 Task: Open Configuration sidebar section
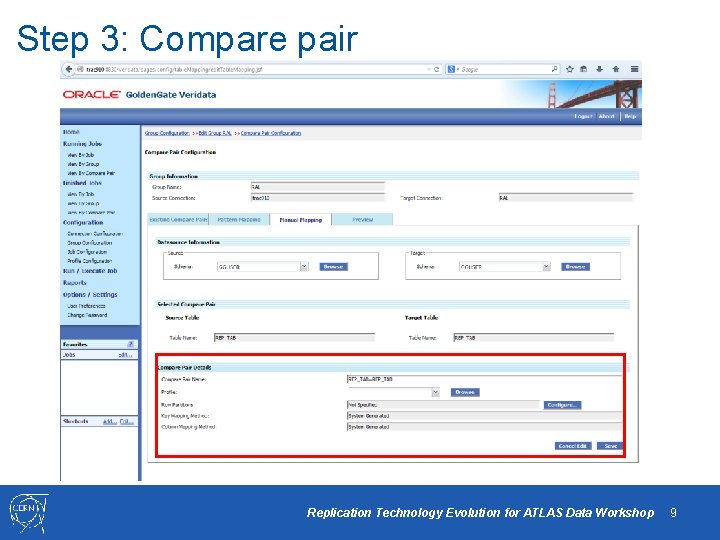[x=83, y=222]
